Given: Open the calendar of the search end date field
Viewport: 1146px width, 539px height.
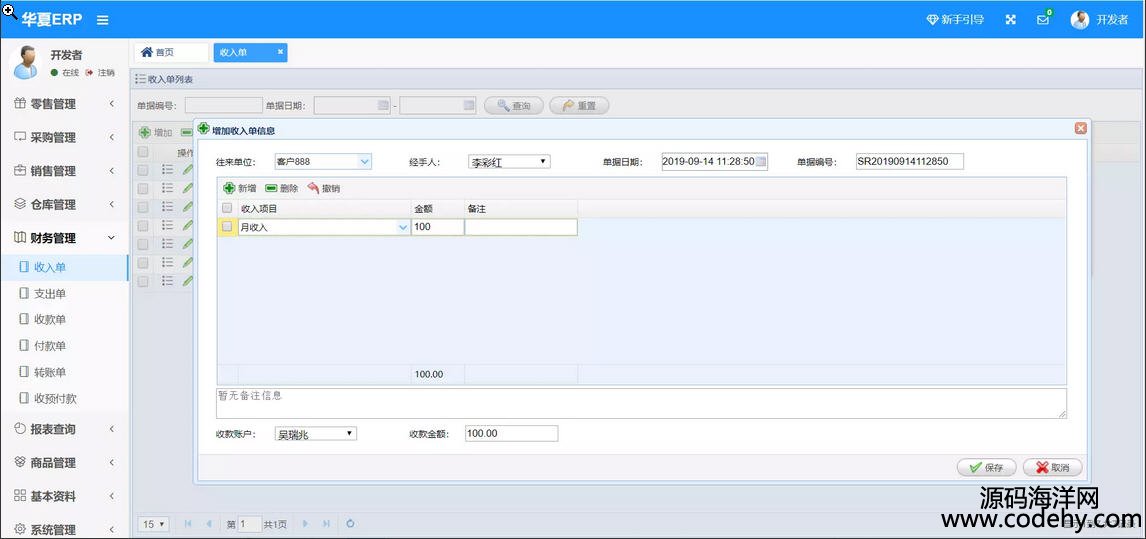Looking at the screenshot, I should pos(469,105).
